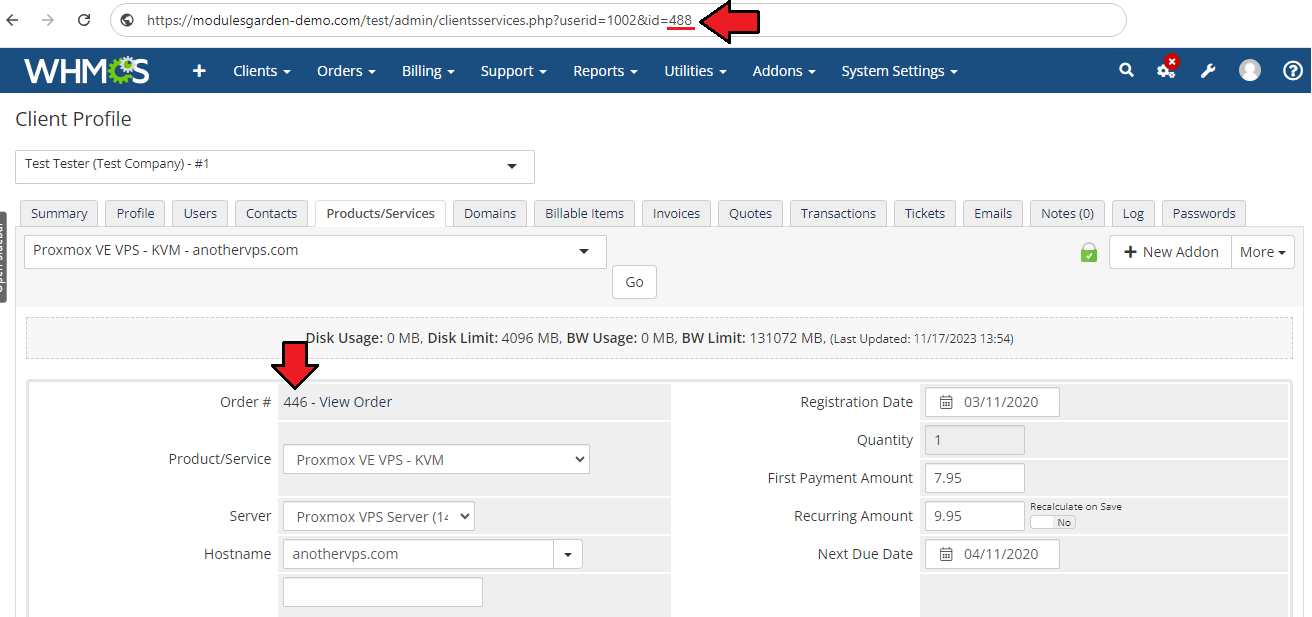This screenshot has height=617, width=1312.
Task: Click the WHMCS logo
Action: coord(87,71)
